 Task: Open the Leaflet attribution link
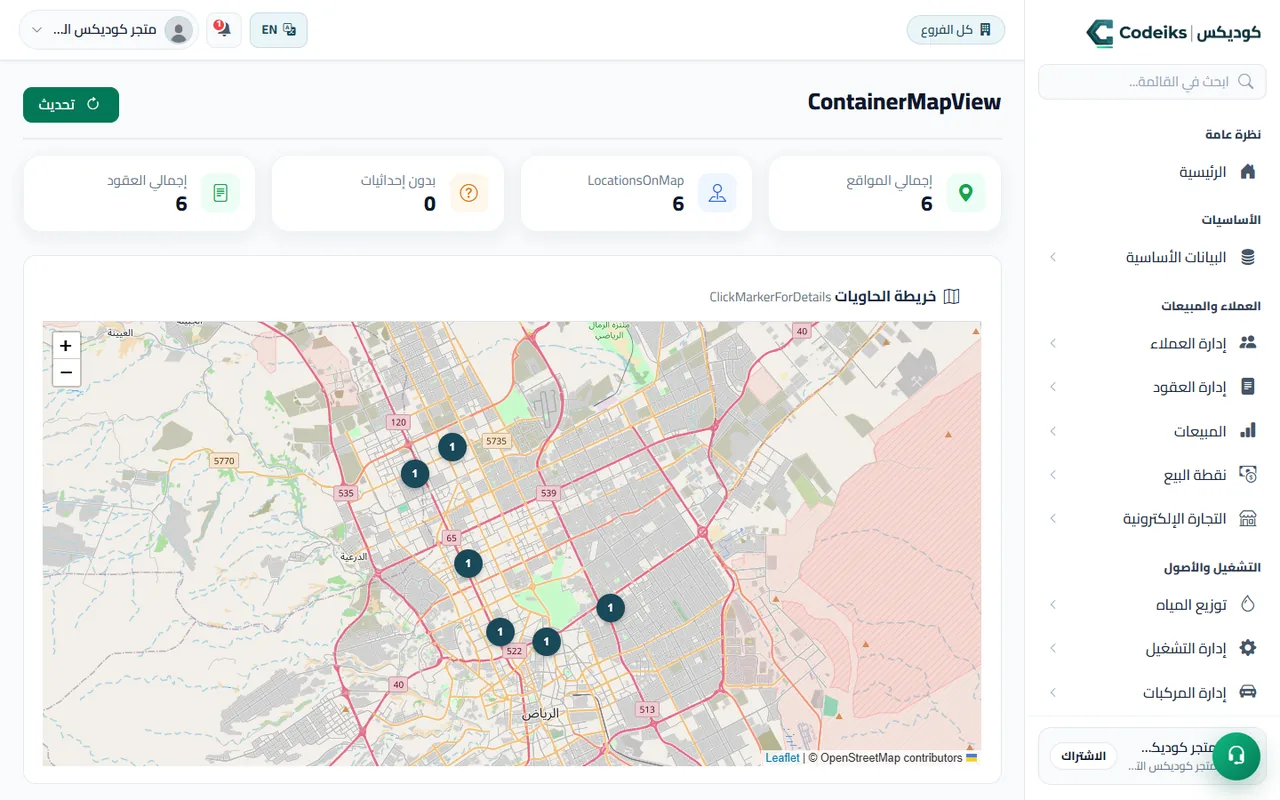[782, 758]
